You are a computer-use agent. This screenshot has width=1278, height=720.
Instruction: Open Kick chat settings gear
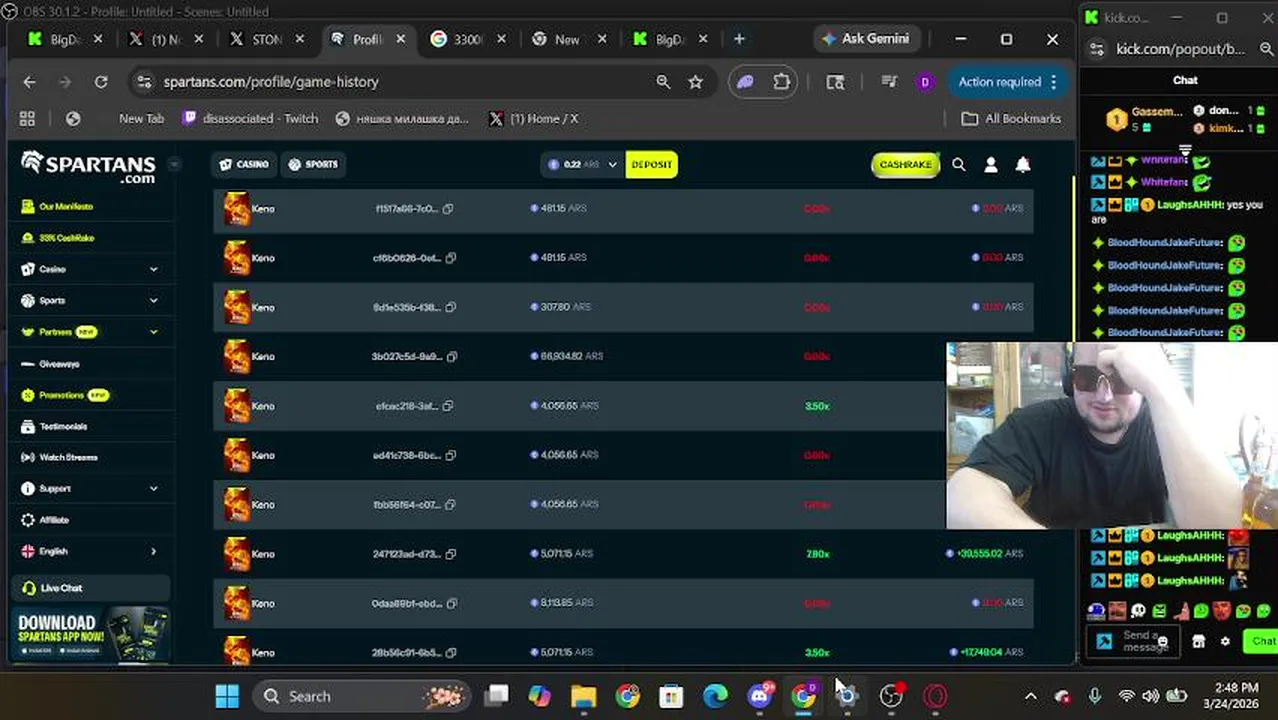(1225, 642)
